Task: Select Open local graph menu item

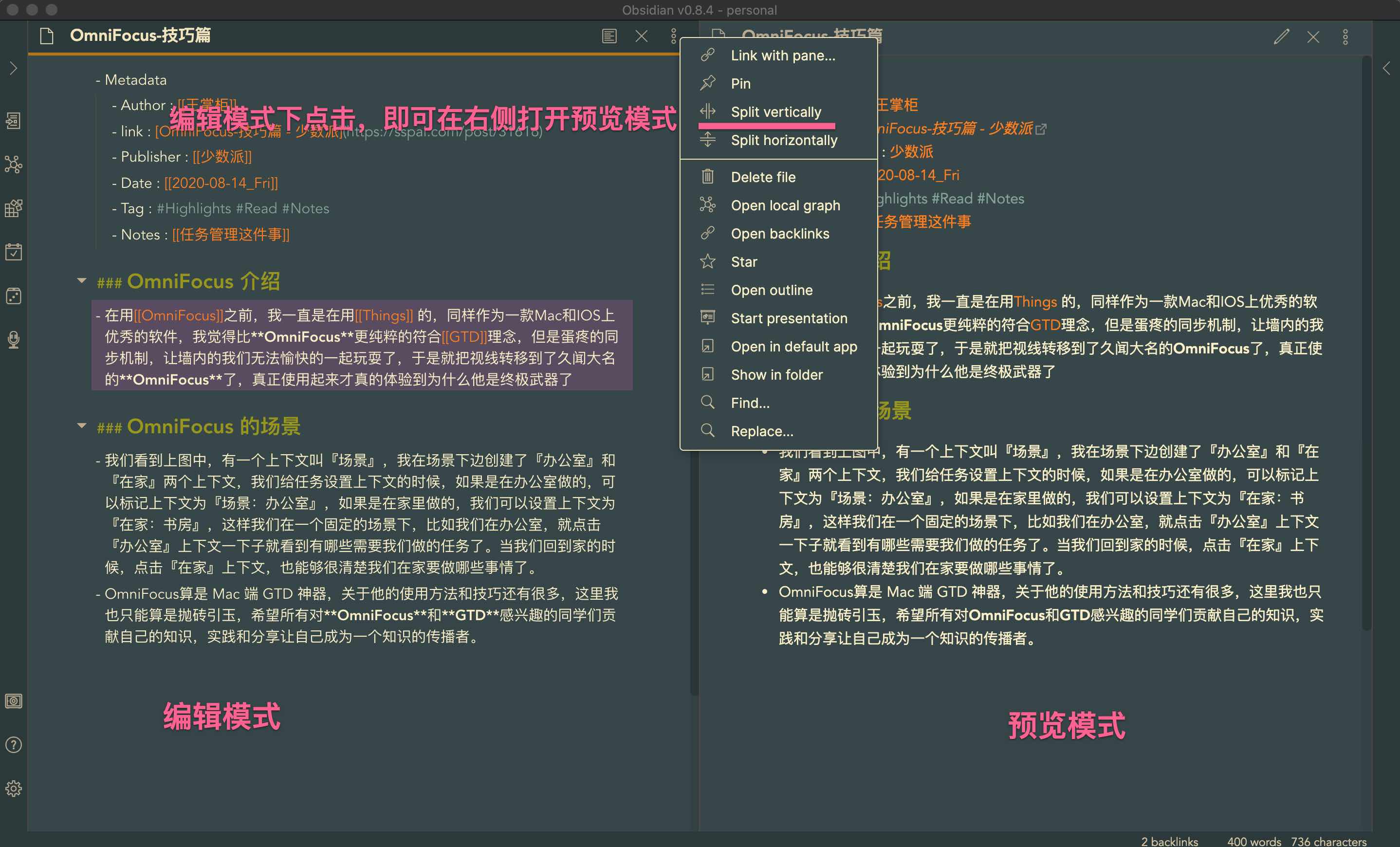Action: pyautogui.click(x=785, y=205)
